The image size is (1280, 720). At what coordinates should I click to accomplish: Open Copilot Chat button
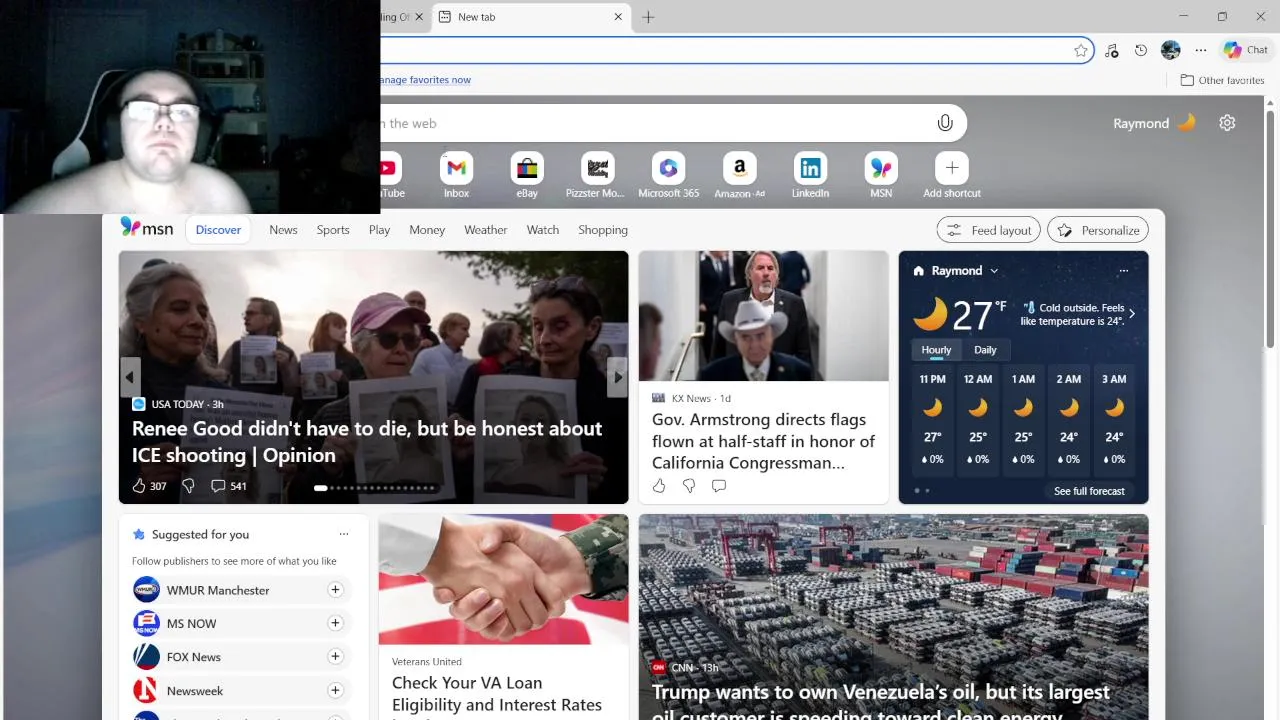click(1246, 50)
